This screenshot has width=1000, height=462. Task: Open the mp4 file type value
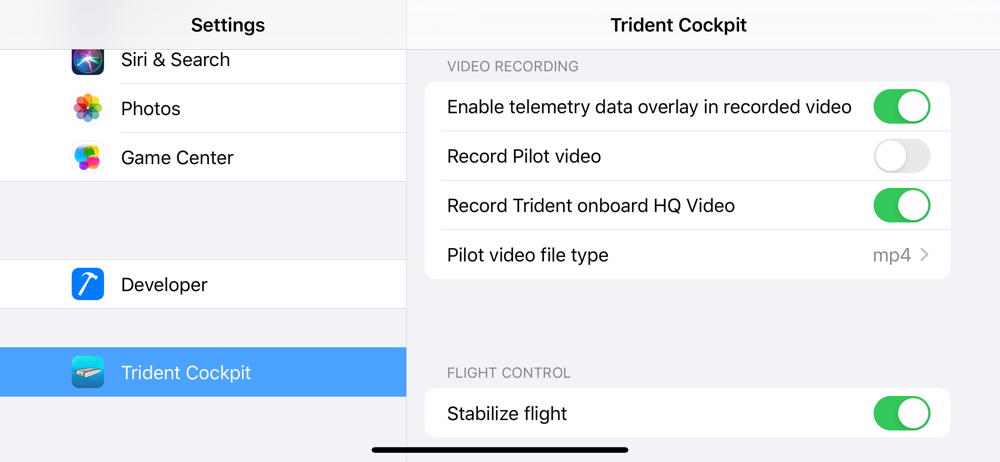892,256
